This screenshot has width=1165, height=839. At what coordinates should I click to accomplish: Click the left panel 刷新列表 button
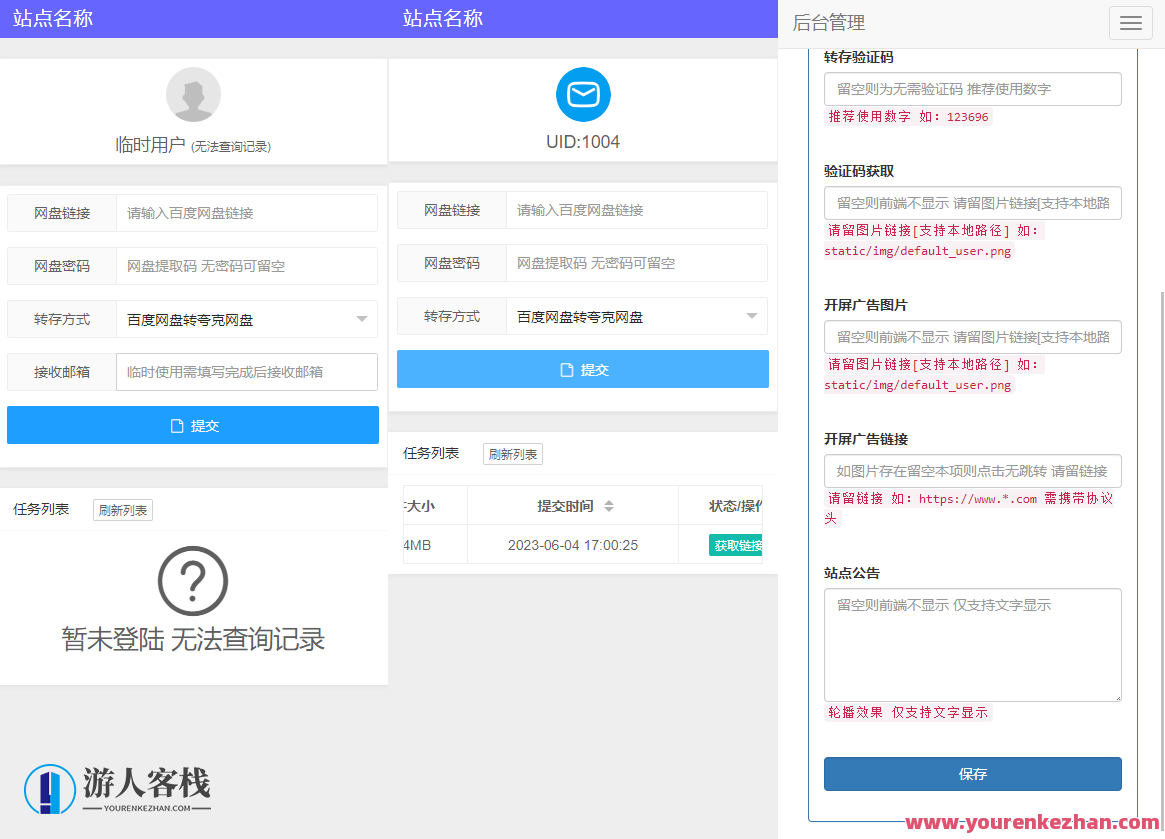point(122,510)
